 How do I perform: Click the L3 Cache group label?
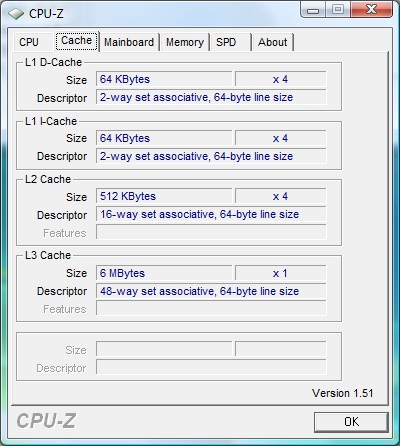(x=48, y=255)
